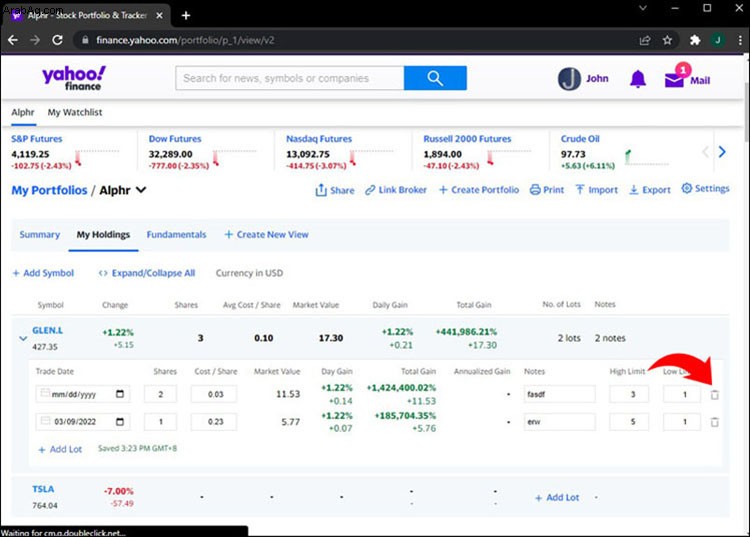Viewport: 750px width, 537px height.
Task: Open the Mail envelope icon
Action: tap(674, 80)
